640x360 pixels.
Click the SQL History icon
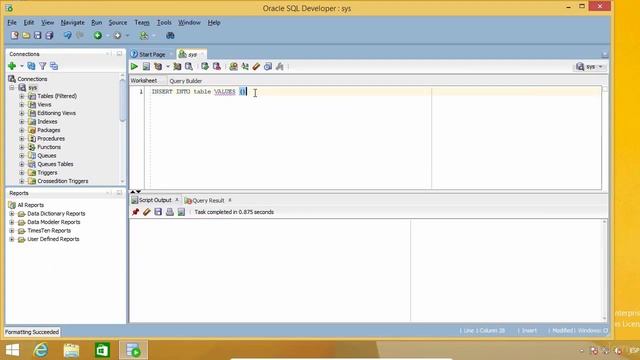click(268, 67)
